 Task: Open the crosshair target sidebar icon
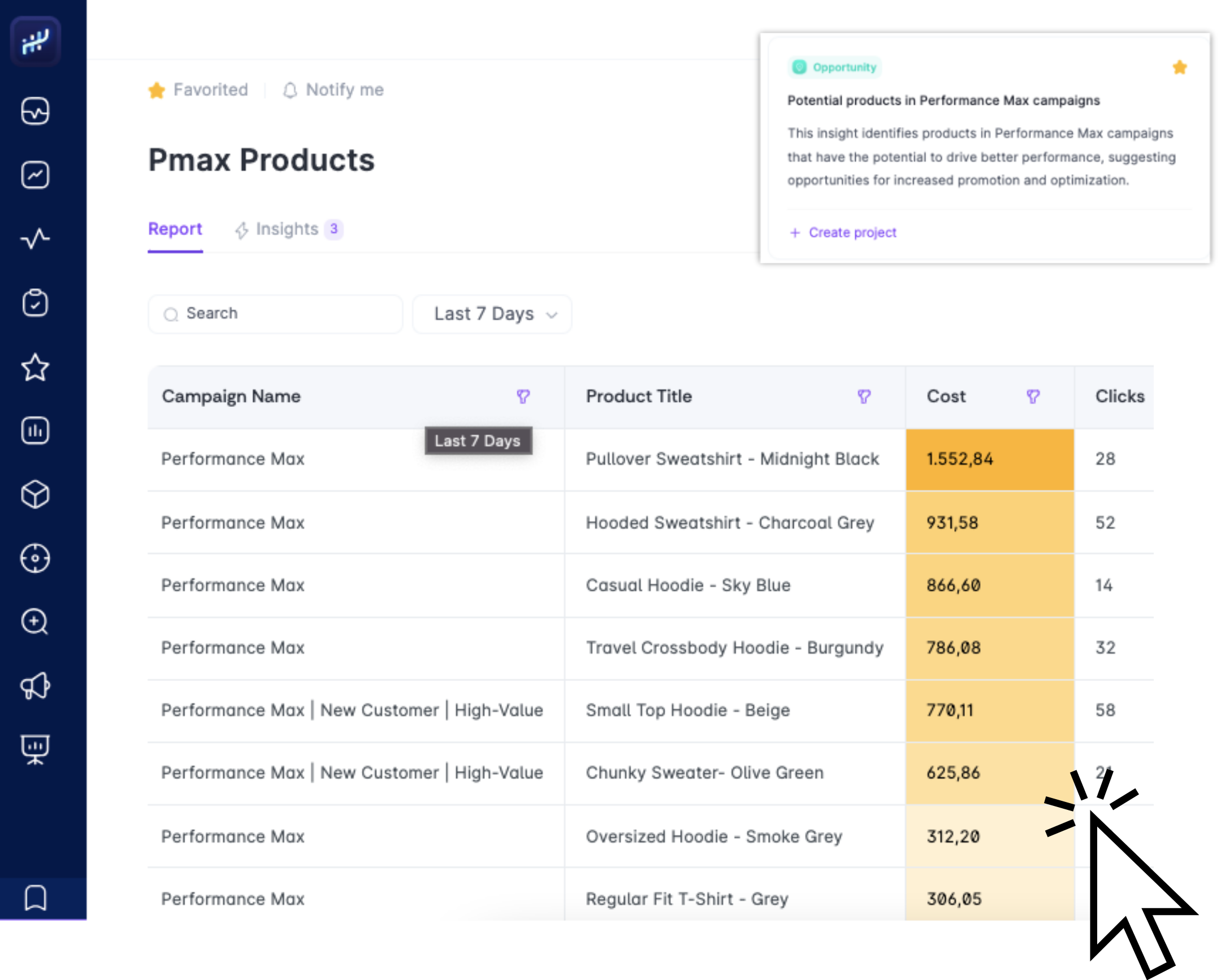[35, 558]
